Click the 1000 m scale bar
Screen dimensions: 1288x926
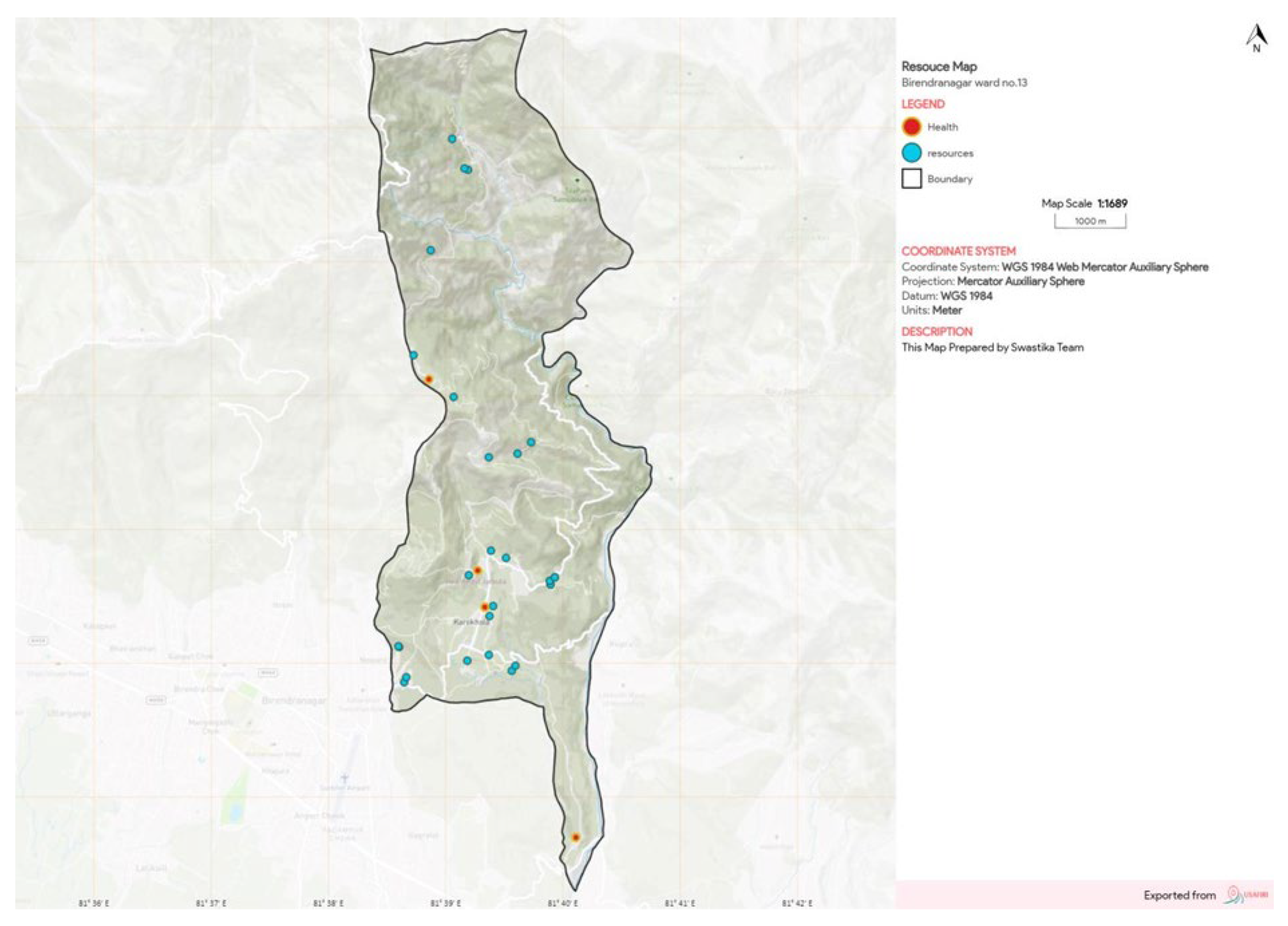[1090, 222]
